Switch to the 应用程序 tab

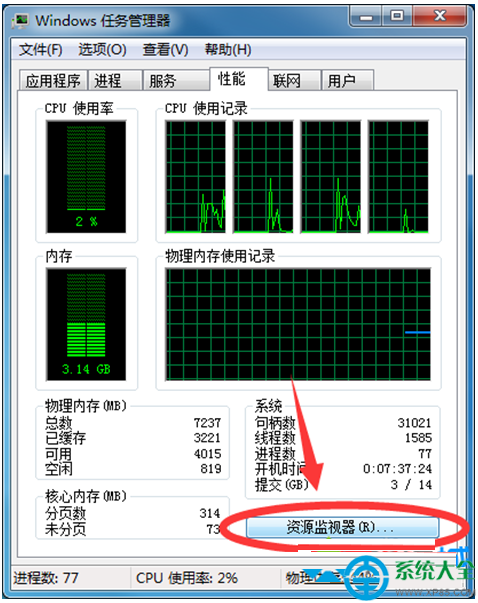tap(53, 81)
